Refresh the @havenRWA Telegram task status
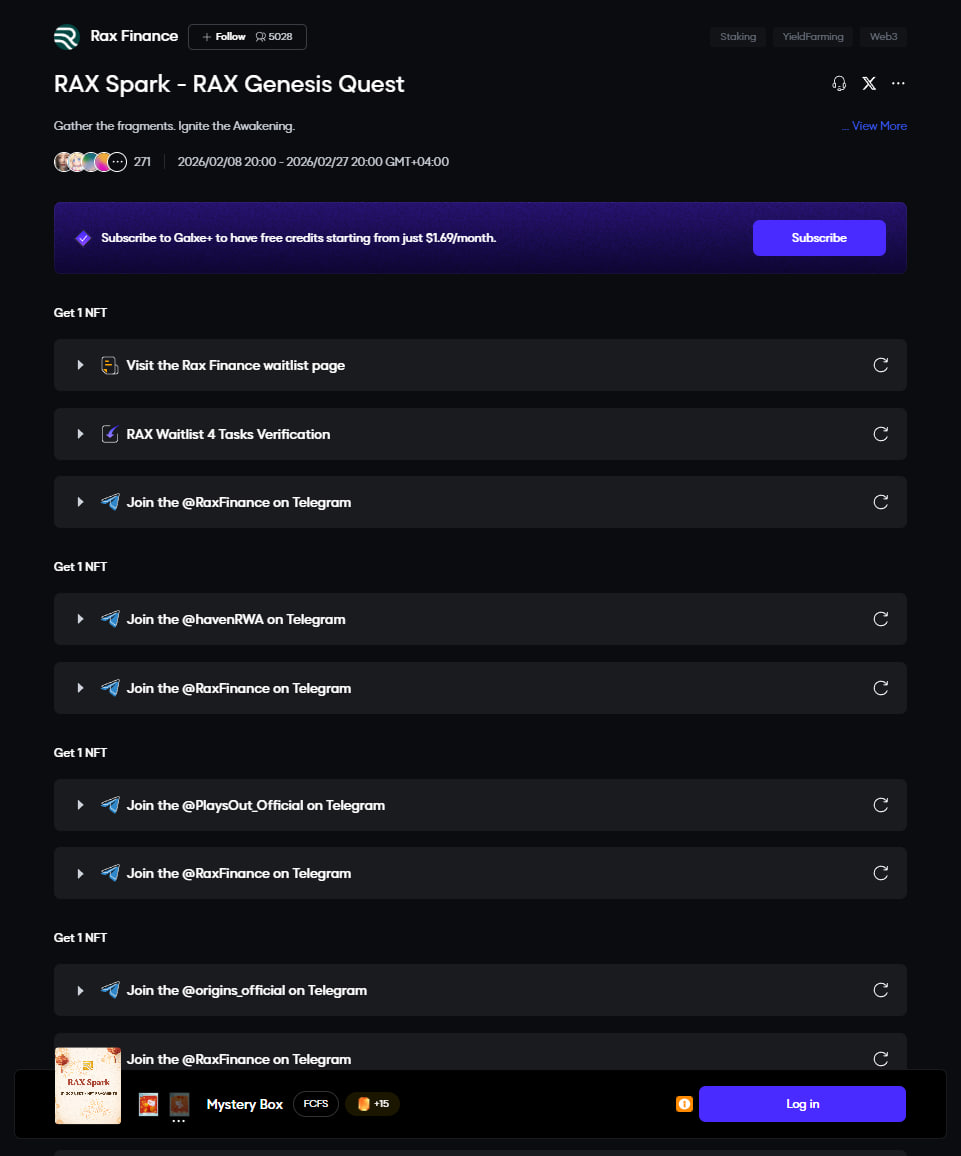Screen dimensions: 961x1156 tap(881, 619)
